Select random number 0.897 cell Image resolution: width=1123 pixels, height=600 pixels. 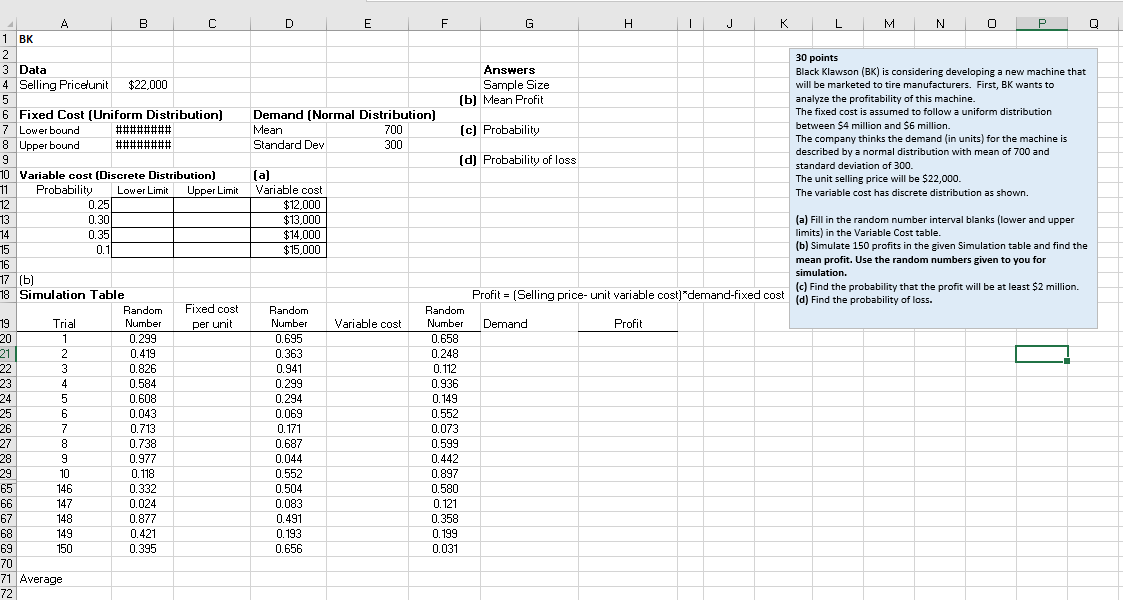(x=445, y=474)
